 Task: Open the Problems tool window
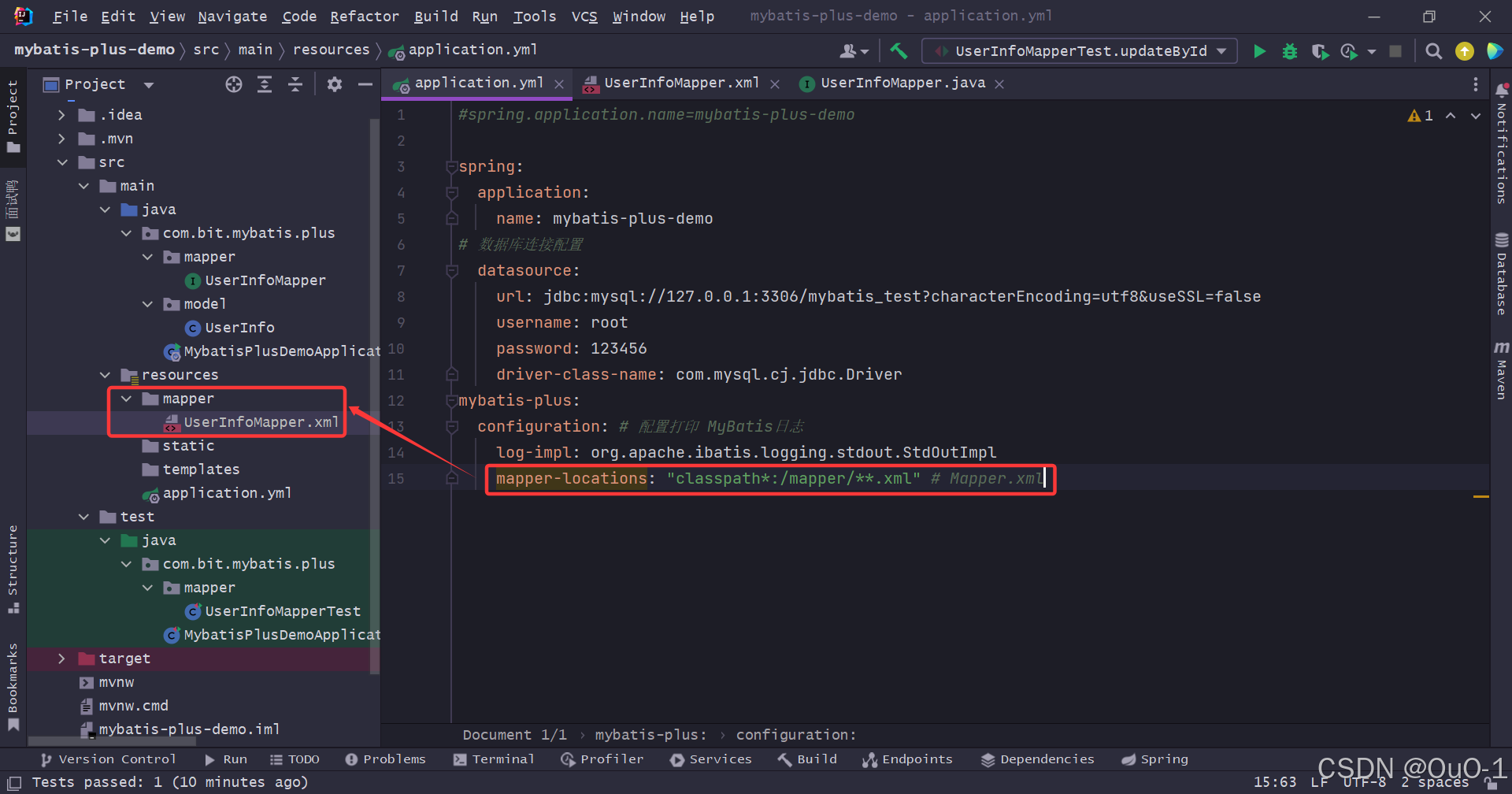click(x=385, y=759)
